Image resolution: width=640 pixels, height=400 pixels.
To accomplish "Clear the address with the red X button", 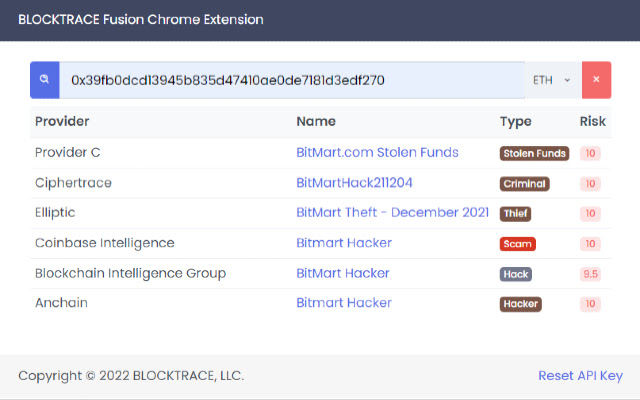I will 596,80.
